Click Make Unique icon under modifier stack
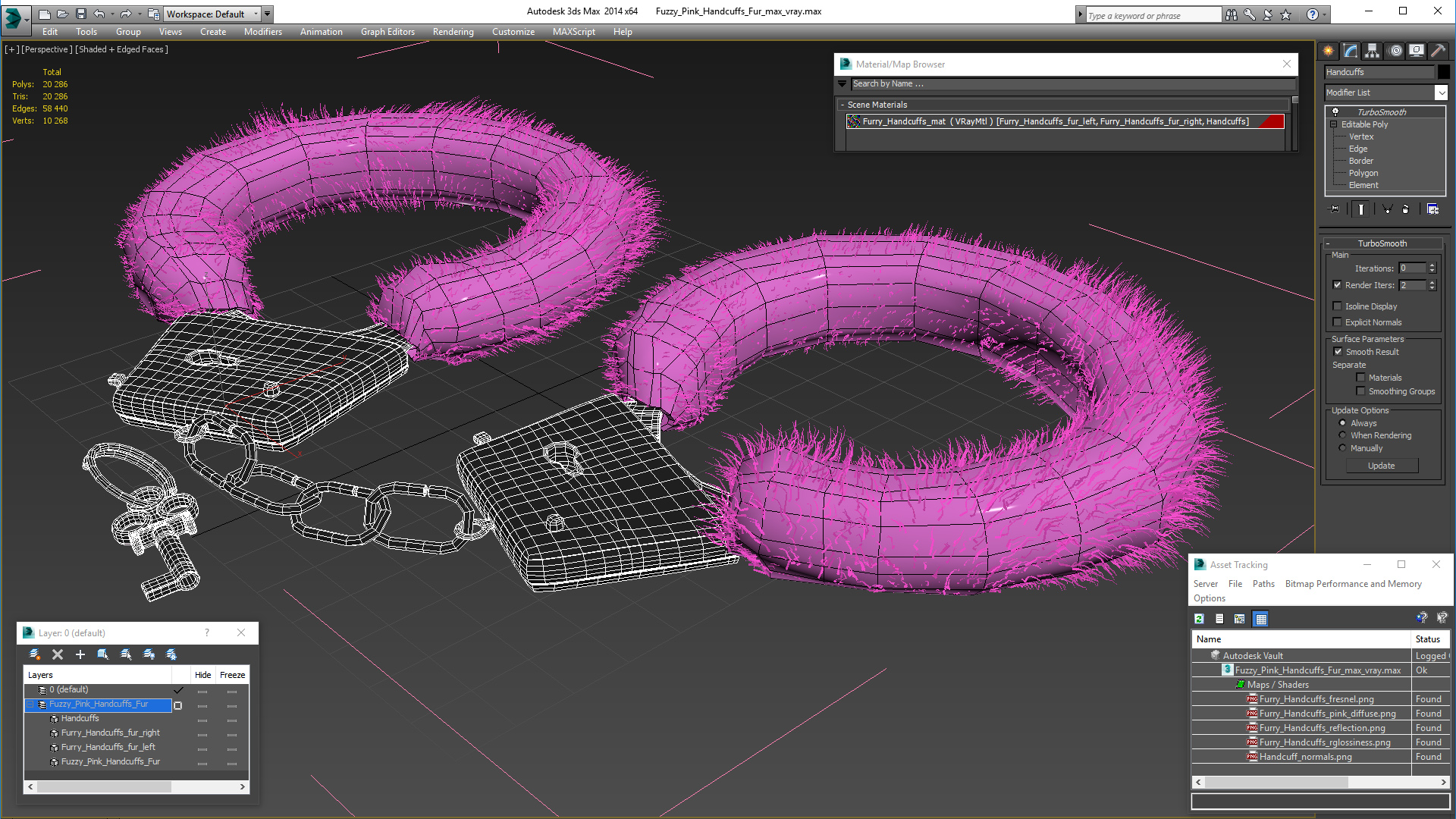 [x=1387, y=209]
